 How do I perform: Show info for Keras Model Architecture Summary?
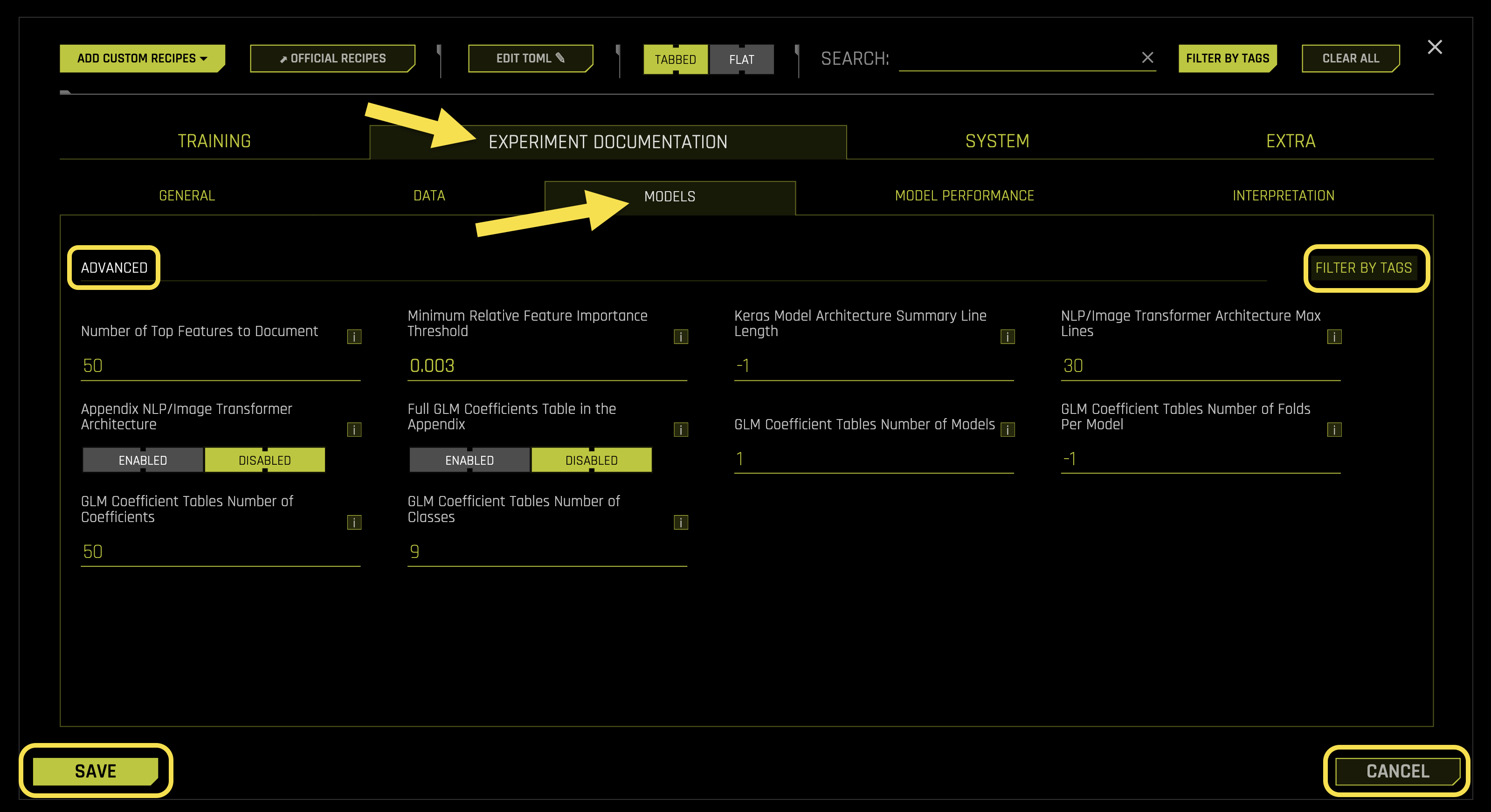(x=1007, y=337)
